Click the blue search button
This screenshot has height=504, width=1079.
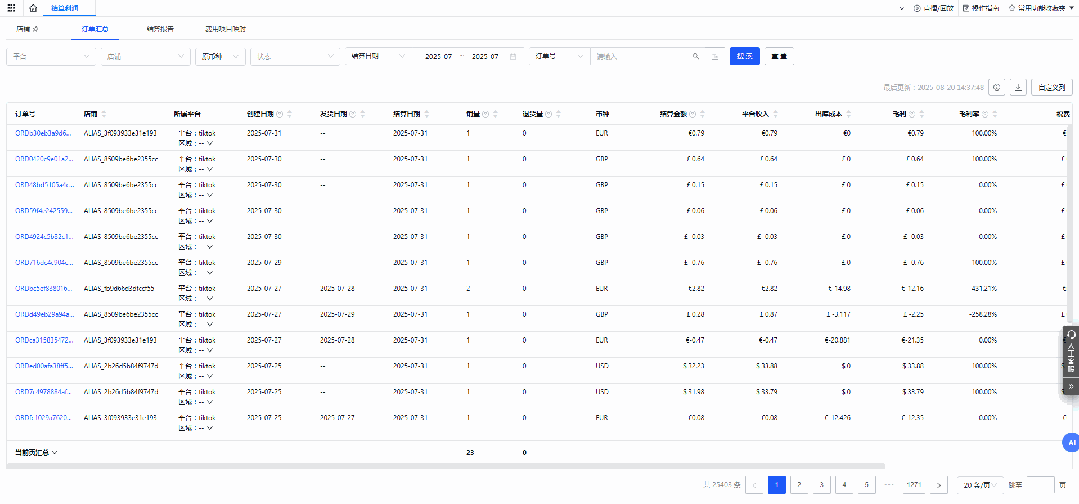point(744,56)
